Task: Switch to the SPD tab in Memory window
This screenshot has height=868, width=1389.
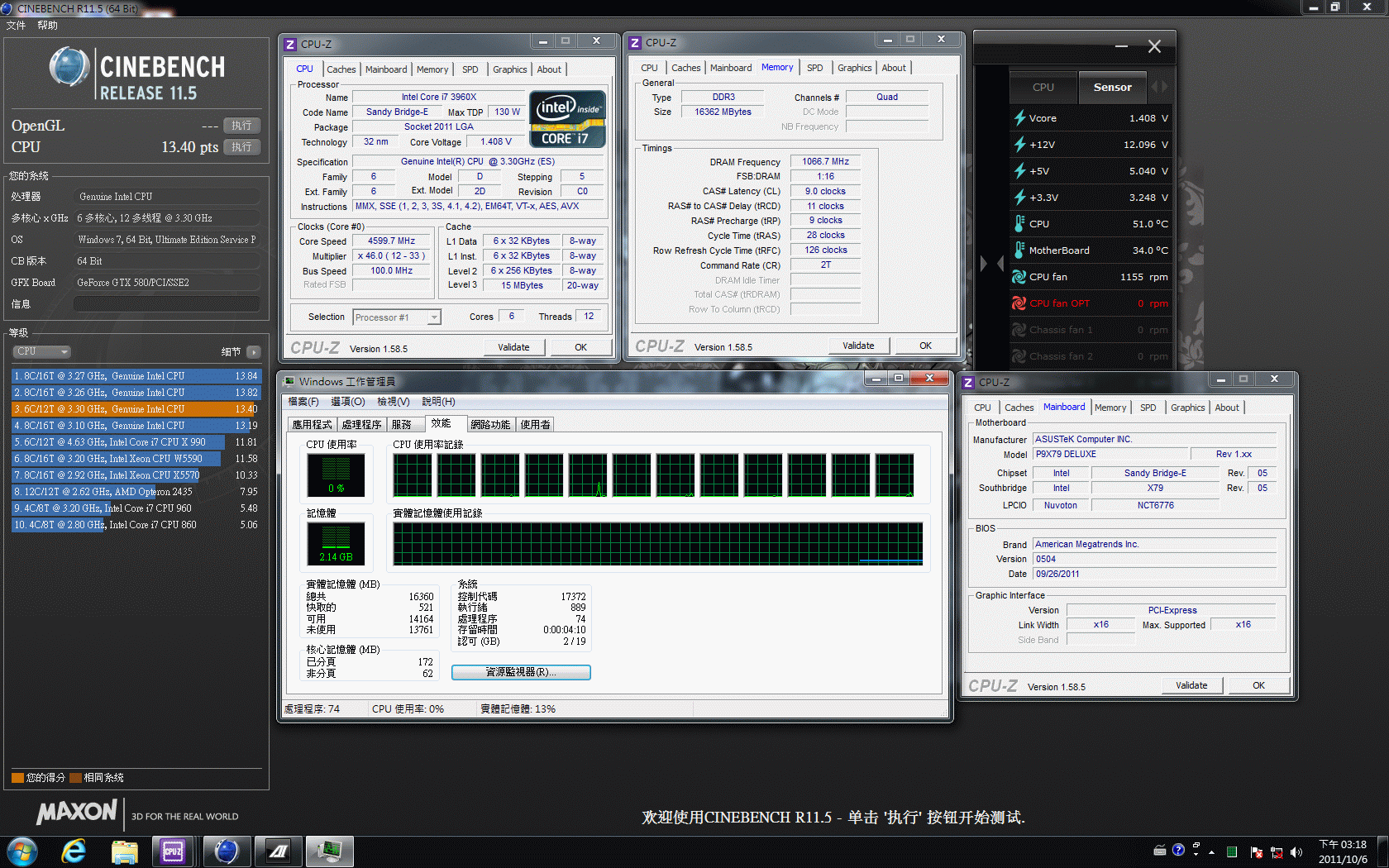Action: point(814,68)
